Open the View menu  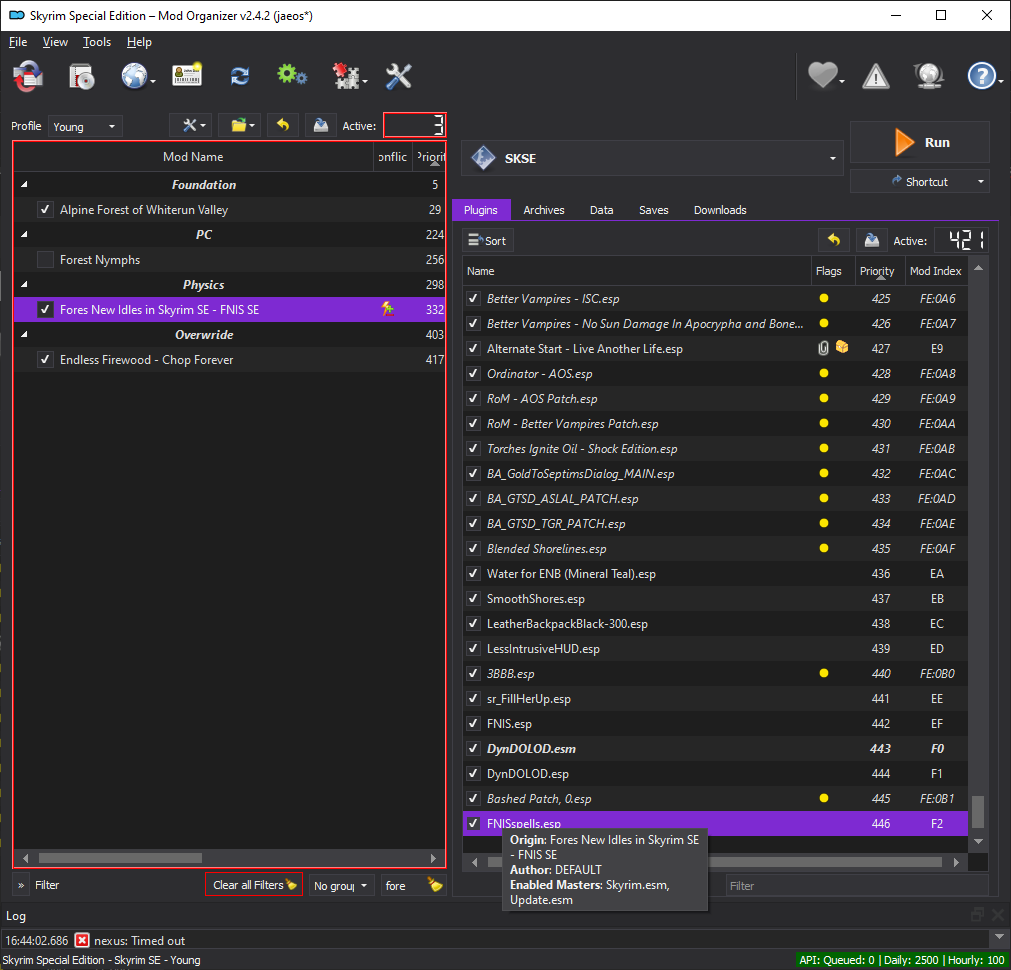click(x=55, y=42)
